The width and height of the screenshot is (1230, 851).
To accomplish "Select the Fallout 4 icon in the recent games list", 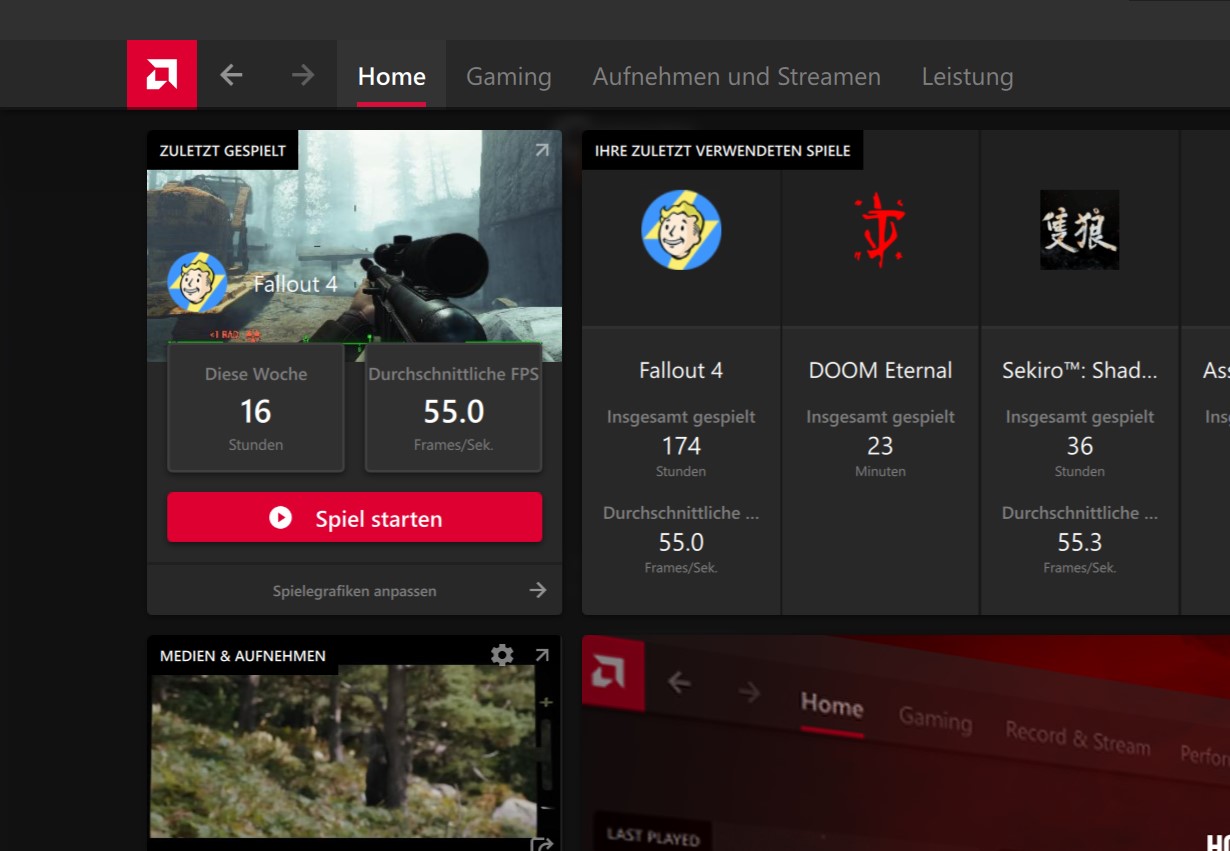I will click(681, 230).
